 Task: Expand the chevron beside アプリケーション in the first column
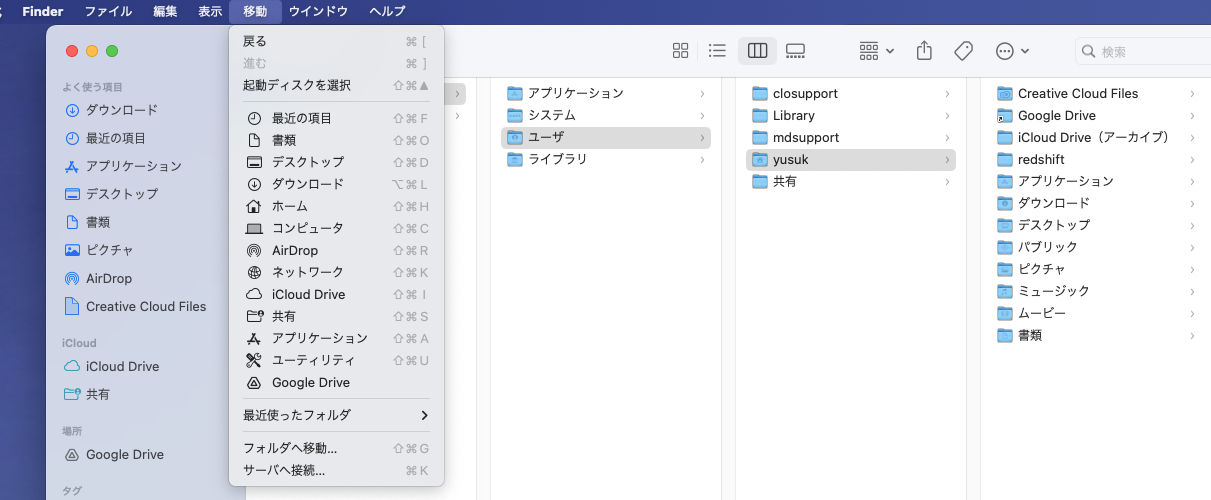pos(702,93)
